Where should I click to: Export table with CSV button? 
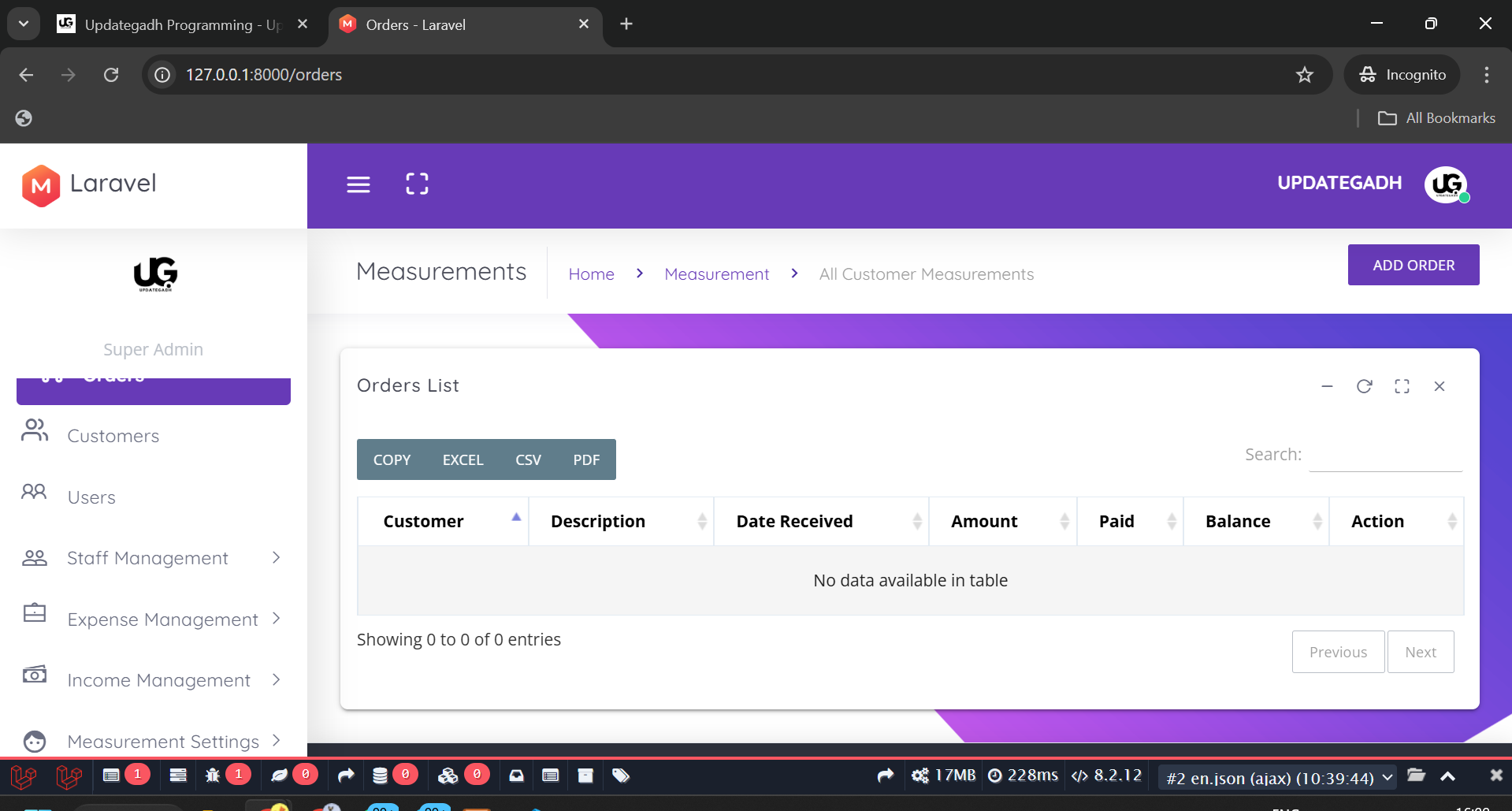pos(528,459)
